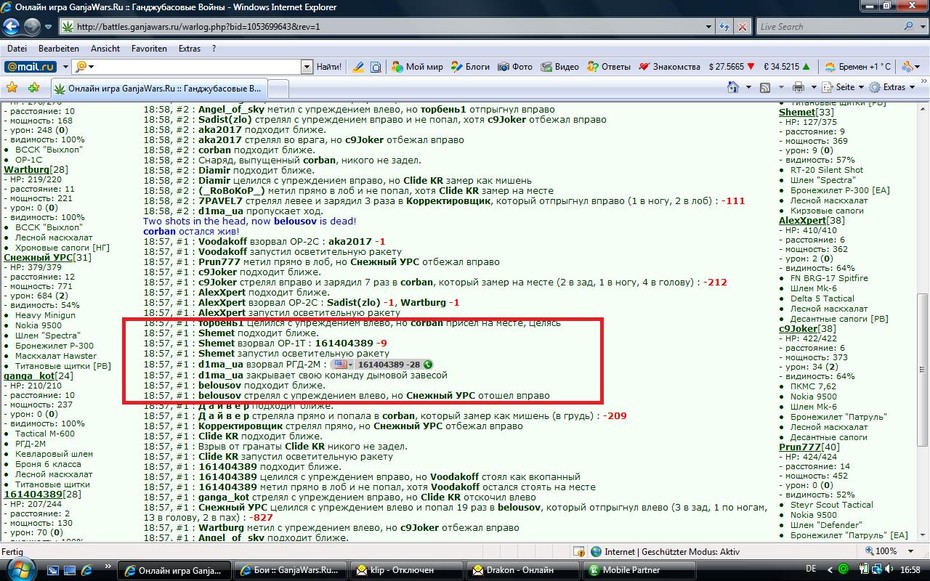Open player link Снежный УРС
Image resolution: width=930 pixels, height=581 pixels.
click(x=38, y=257)
